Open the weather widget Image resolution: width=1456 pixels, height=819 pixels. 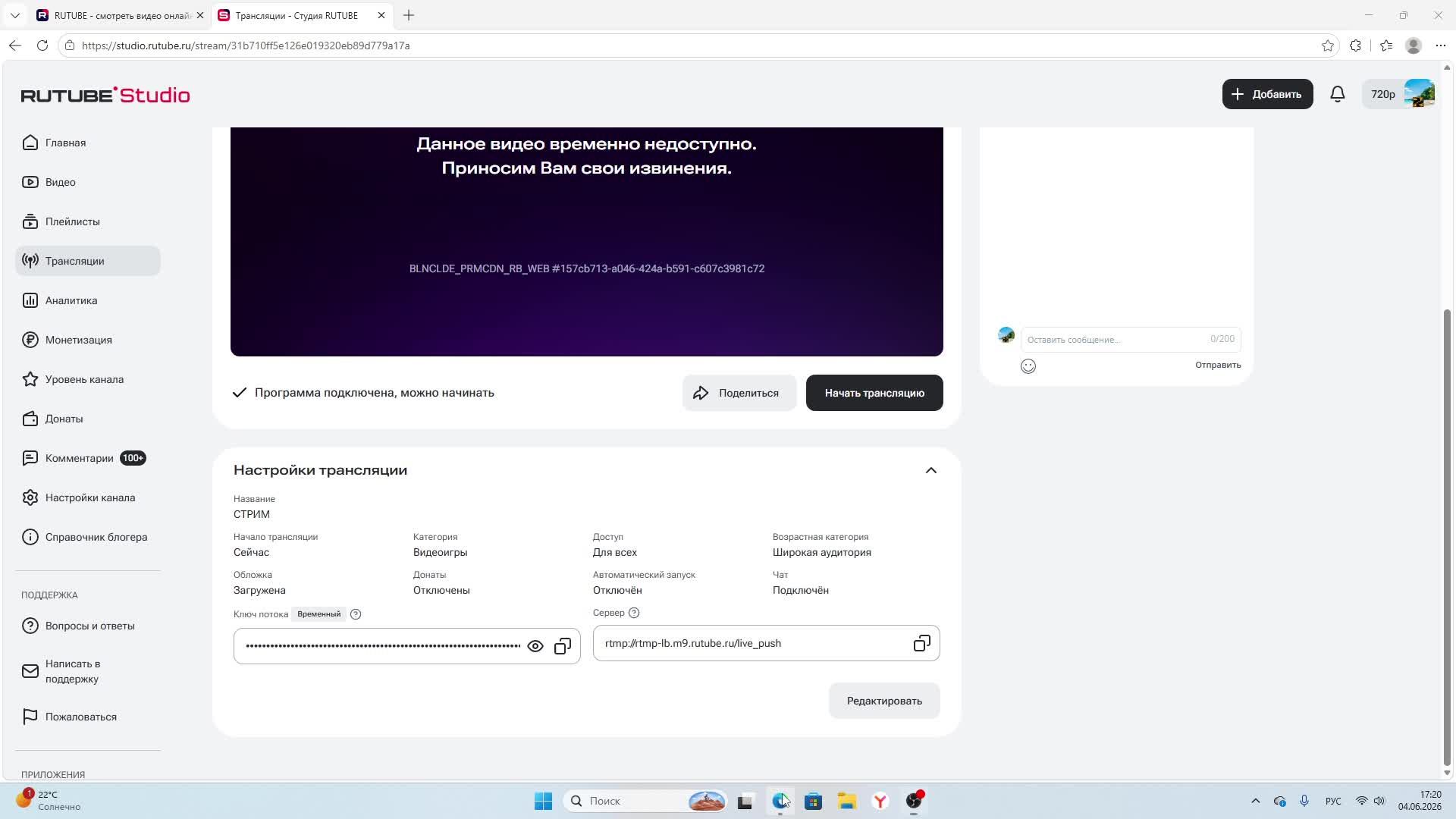pyautogui.click(x=47, y=801)
